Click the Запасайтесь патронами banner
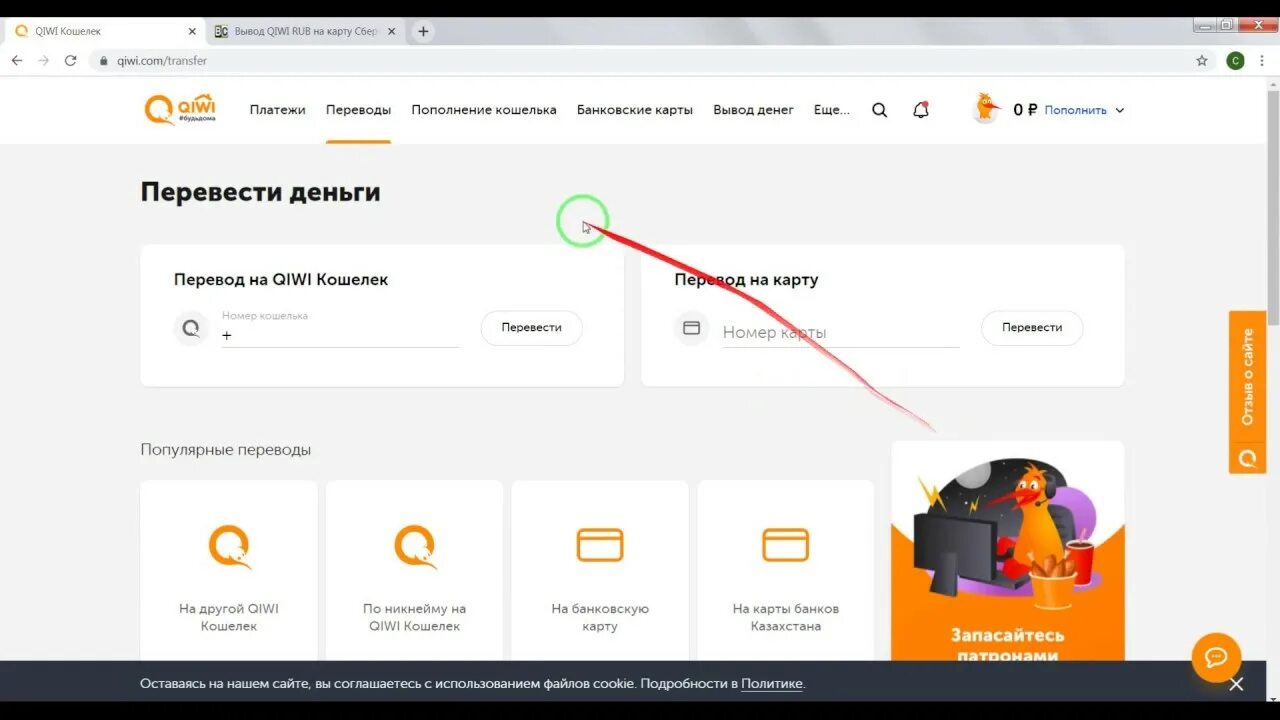The width and height of the screenshot is (1280, 720). pos(1008,551)
